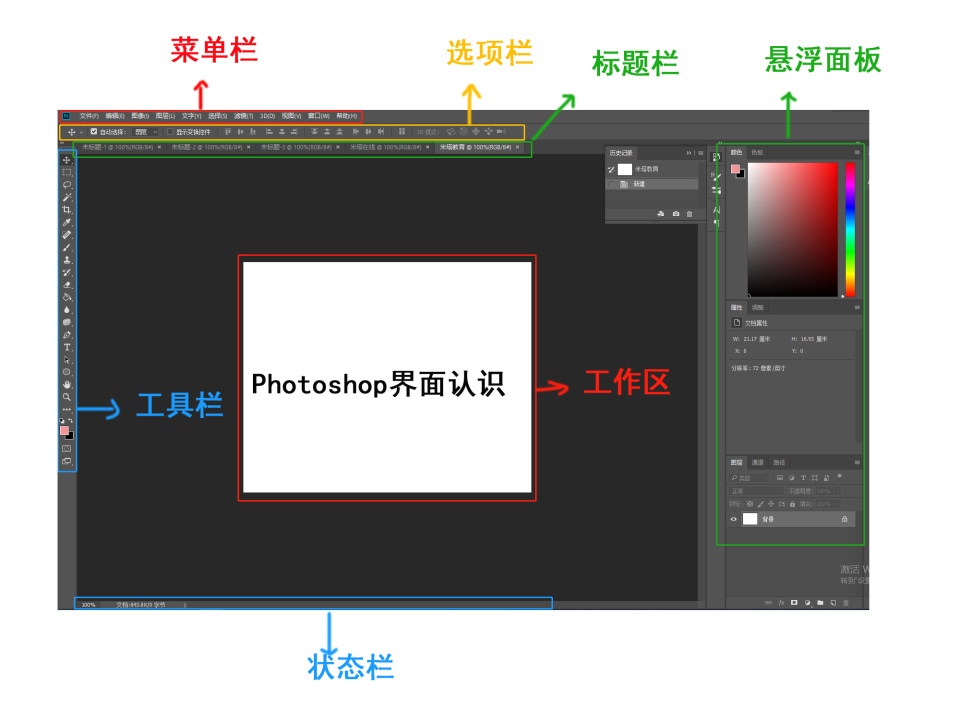Click the create-snapshot camera button in 历史记录 panel

[676, 214]
